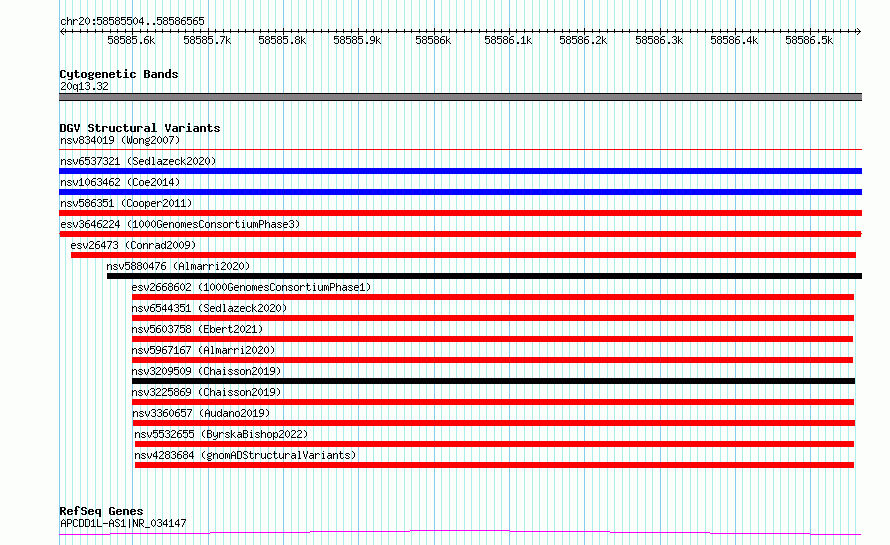Click the 58586.2k ruler tick label
Screen dimensions: 890x545
click(x=583, y=40)
